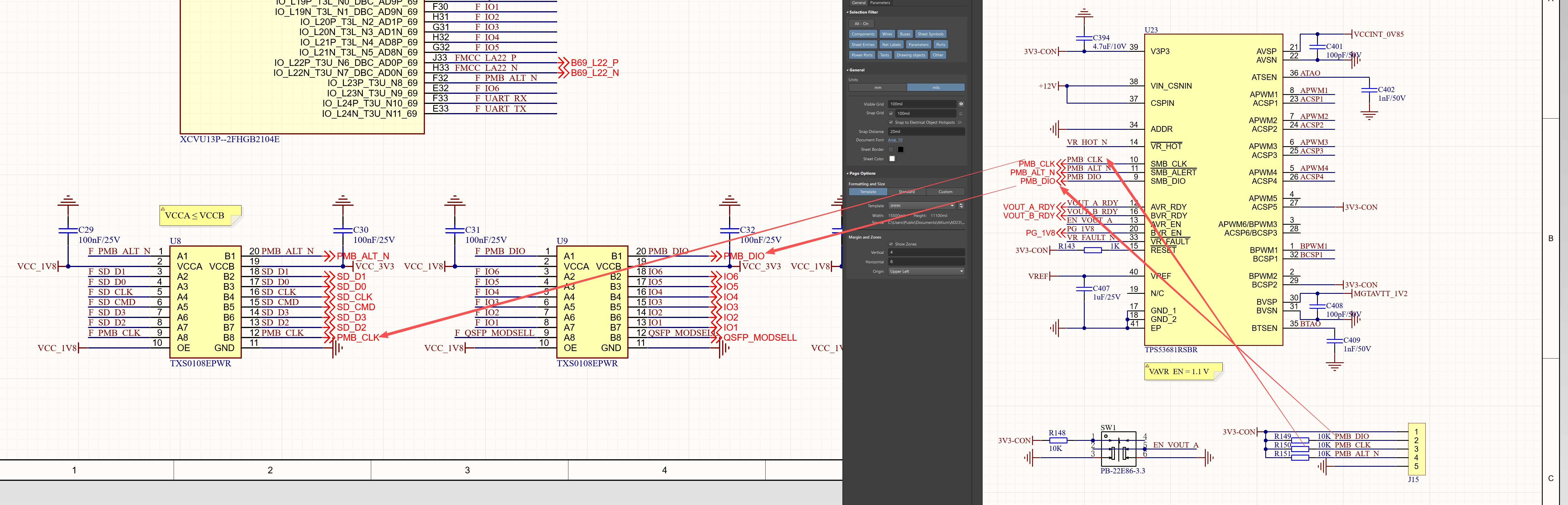Toggle the Sheet Entries selection filter
Viewport: 1568px width, 505px height.
point(863,45)
